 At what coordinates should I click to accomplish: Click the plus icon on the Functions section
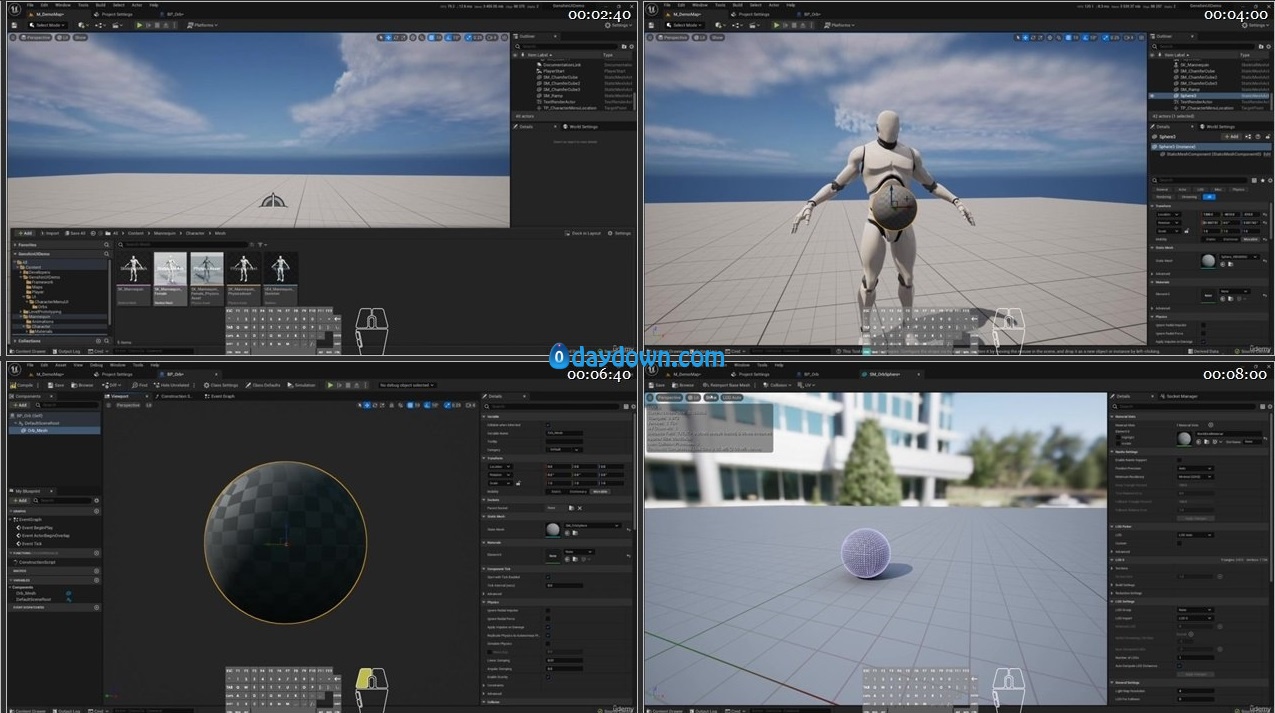coord(96,553)
